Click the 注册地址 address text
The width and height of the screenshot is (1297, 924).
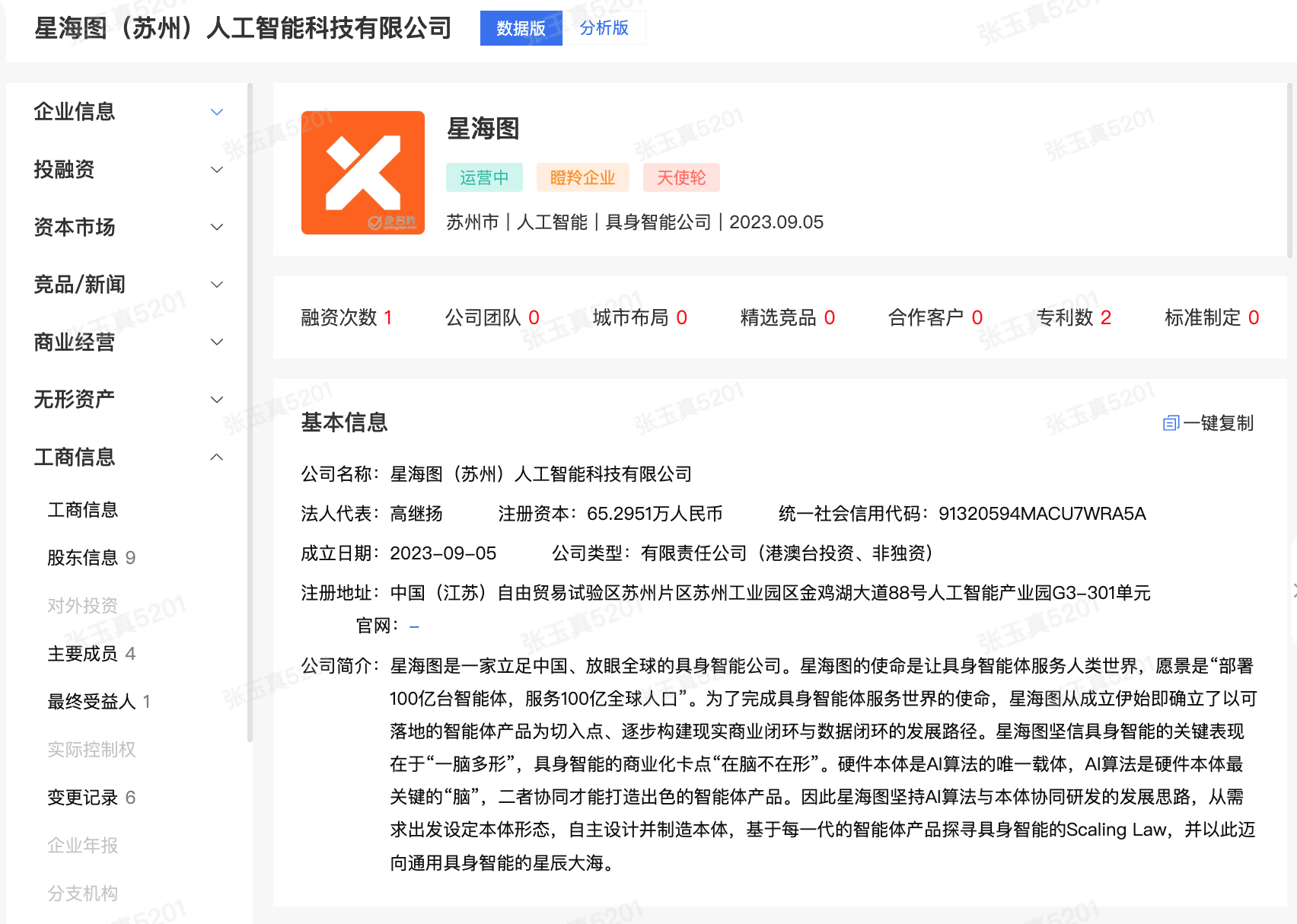770,593
